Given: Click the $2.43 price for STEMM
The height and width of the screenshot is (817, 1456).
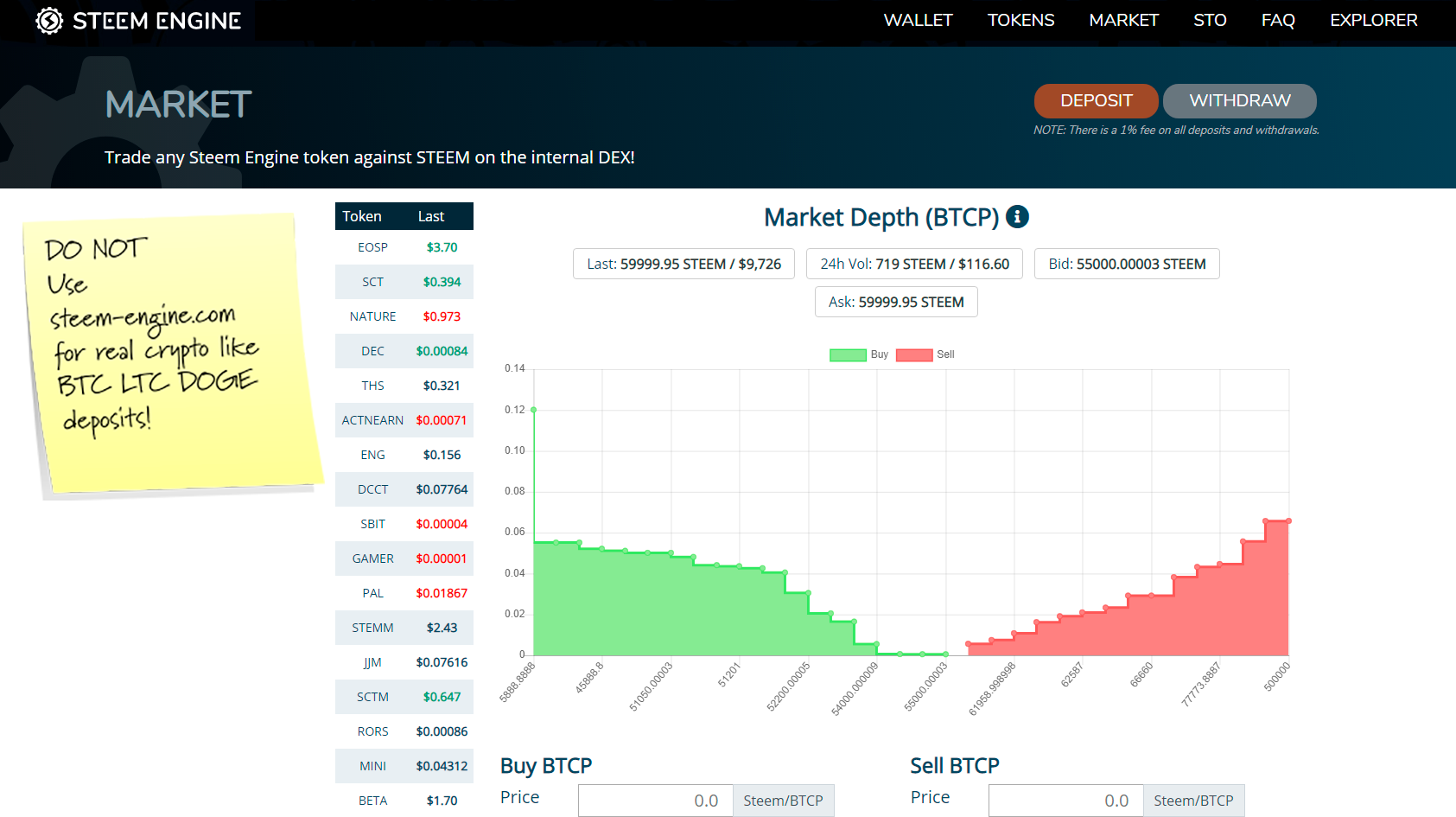Looking at the screenshot, I should click(x=442, y=628).
